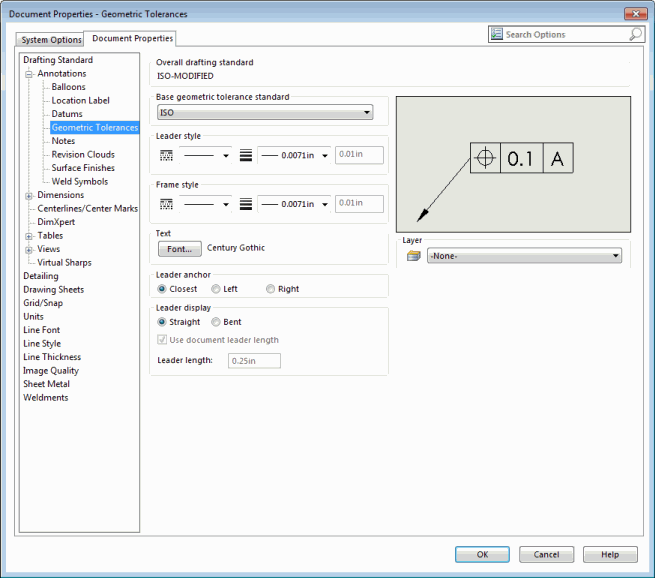
Task: Open the frame line style dropdown
Action: click(207, 204)
